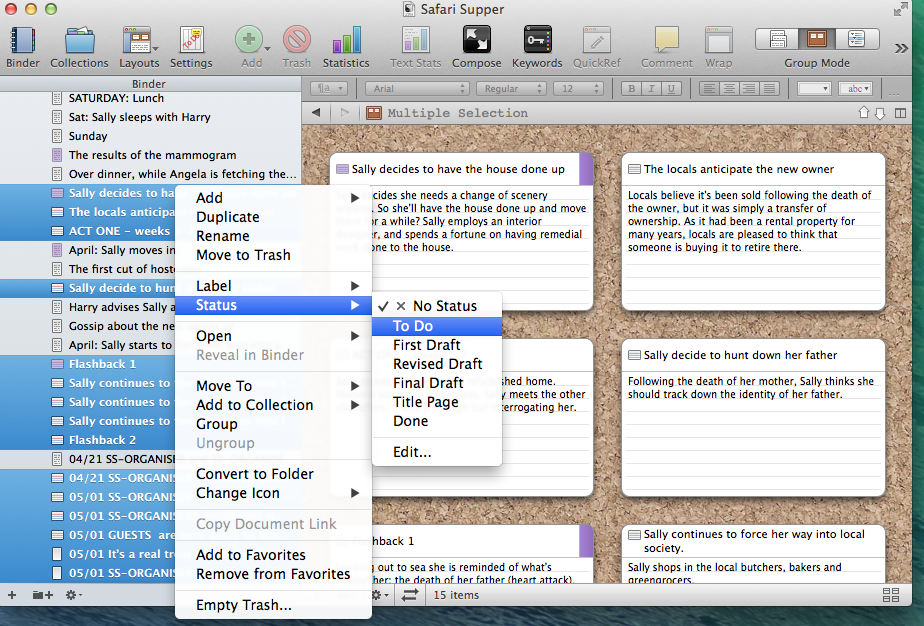Click the corkboard icon beside Multiple Selection
Viewport: 924px width, 626px height.
click(374, 113)
